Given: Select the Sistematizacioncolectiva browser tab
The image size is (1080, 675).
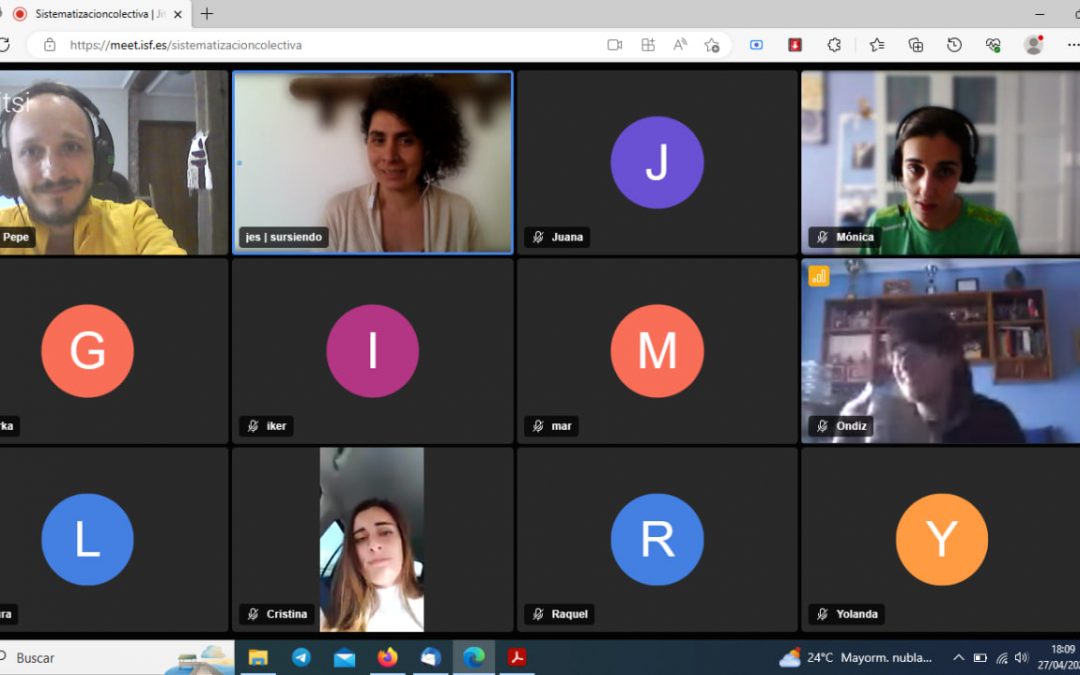Looking at the screenshot, I should 95,14.
